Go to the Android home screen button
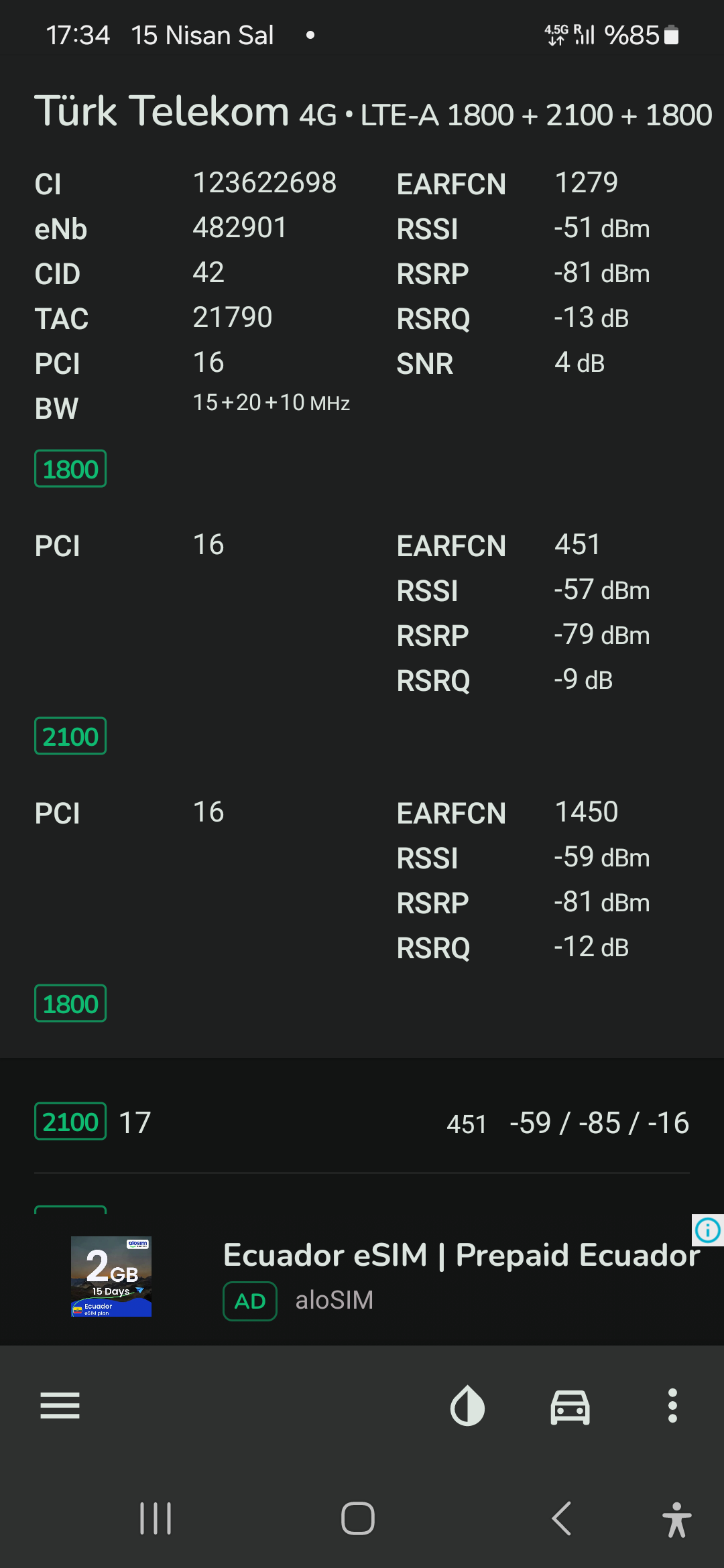The width and height of the screenshot is (724, 1568). pyautogui.click(x=358, y=1518)
